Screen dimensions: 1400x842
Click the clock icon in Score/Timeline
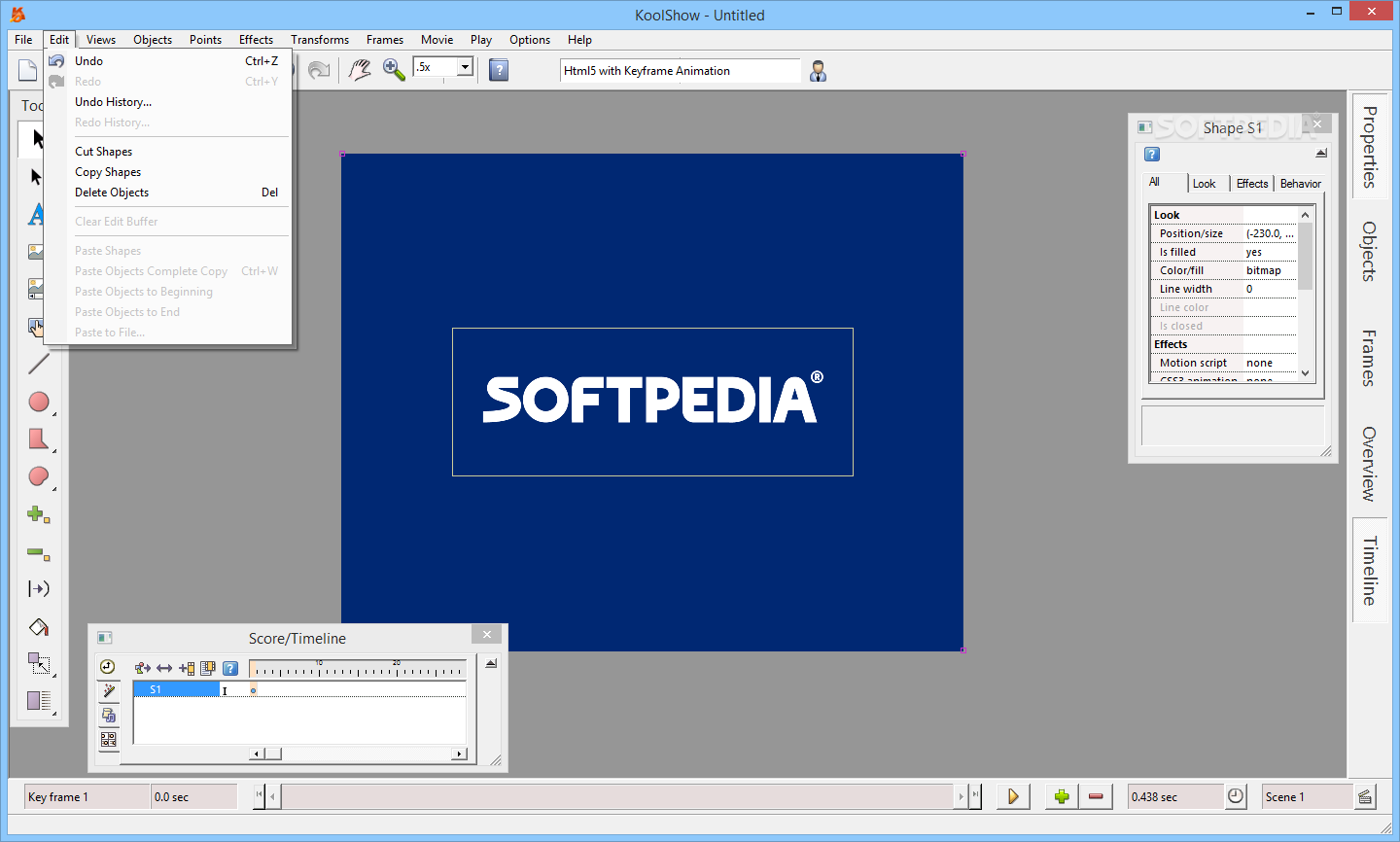pos(108,667)
